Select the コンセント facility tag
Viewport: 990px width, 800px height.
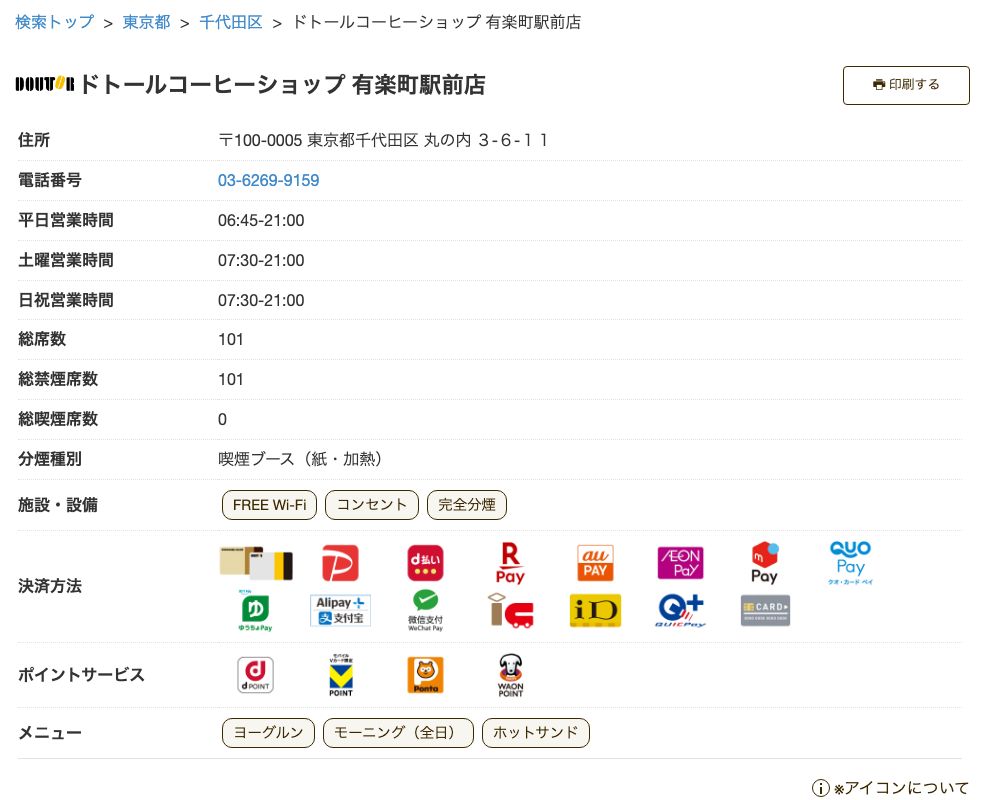pyautogui.click(x=372, y=505)
